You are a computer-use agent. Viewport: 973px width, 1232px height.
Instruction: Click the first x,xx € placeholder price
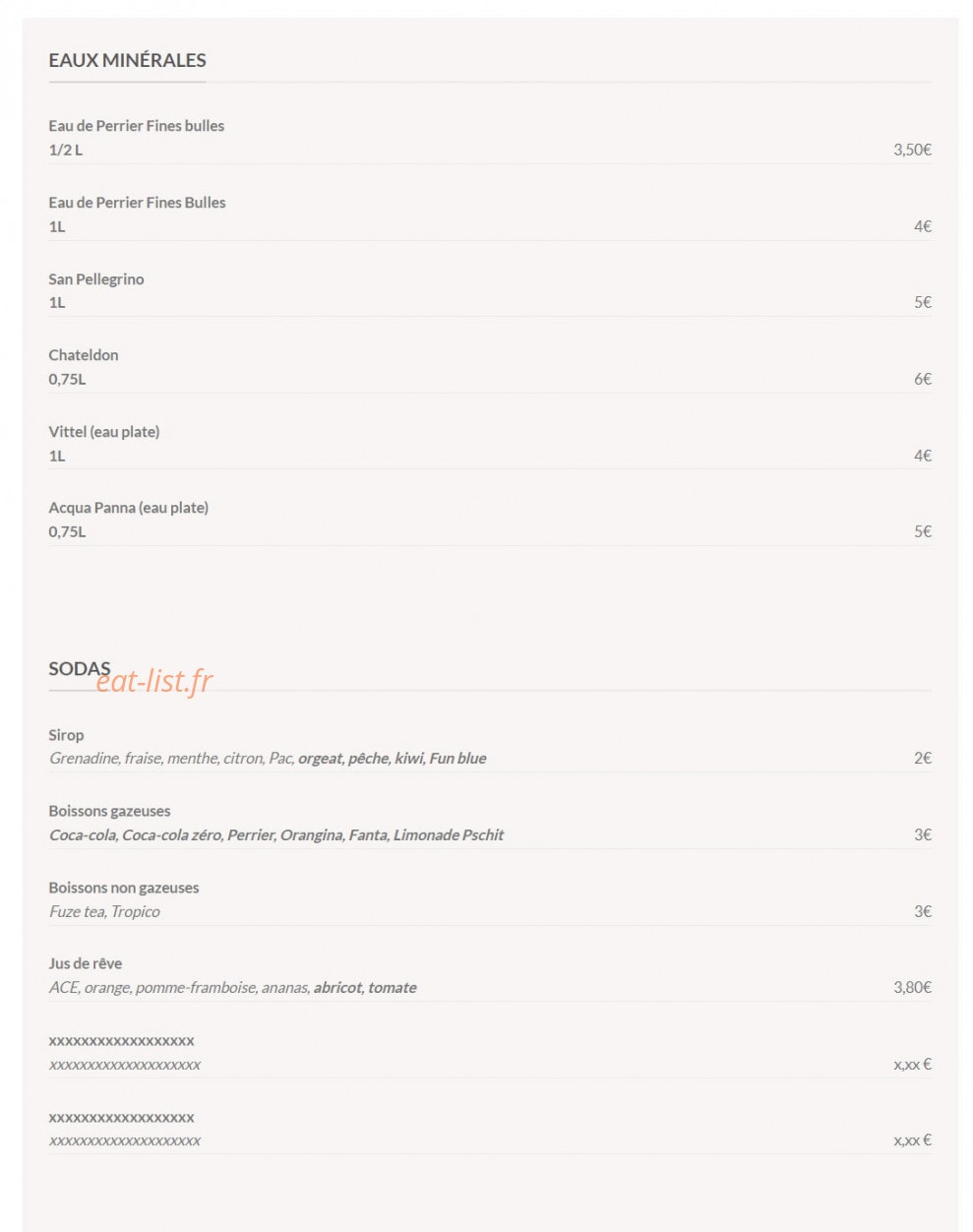click(x=912, y=1064)
